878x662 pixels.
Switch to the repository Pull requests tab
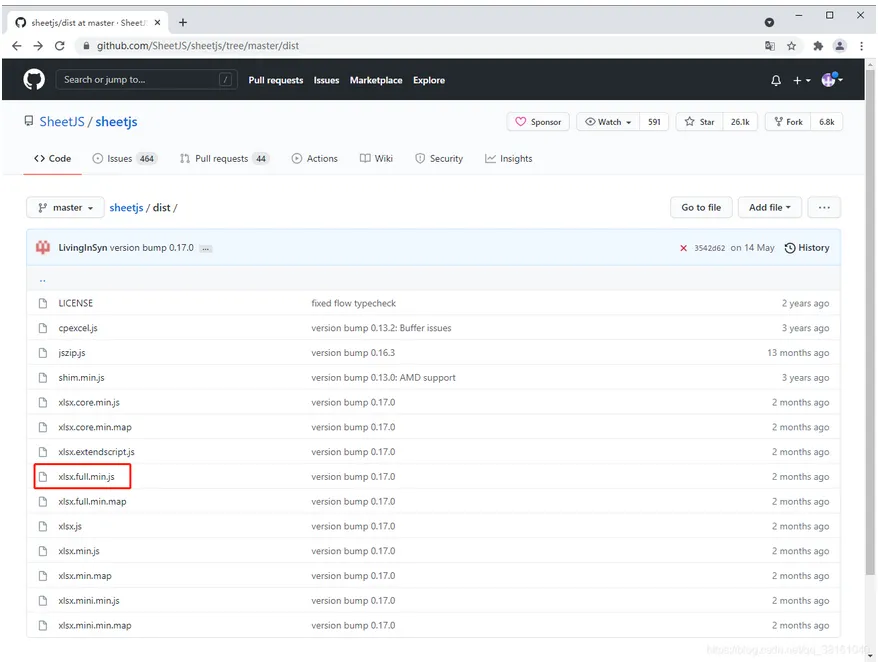coord(225,158)
